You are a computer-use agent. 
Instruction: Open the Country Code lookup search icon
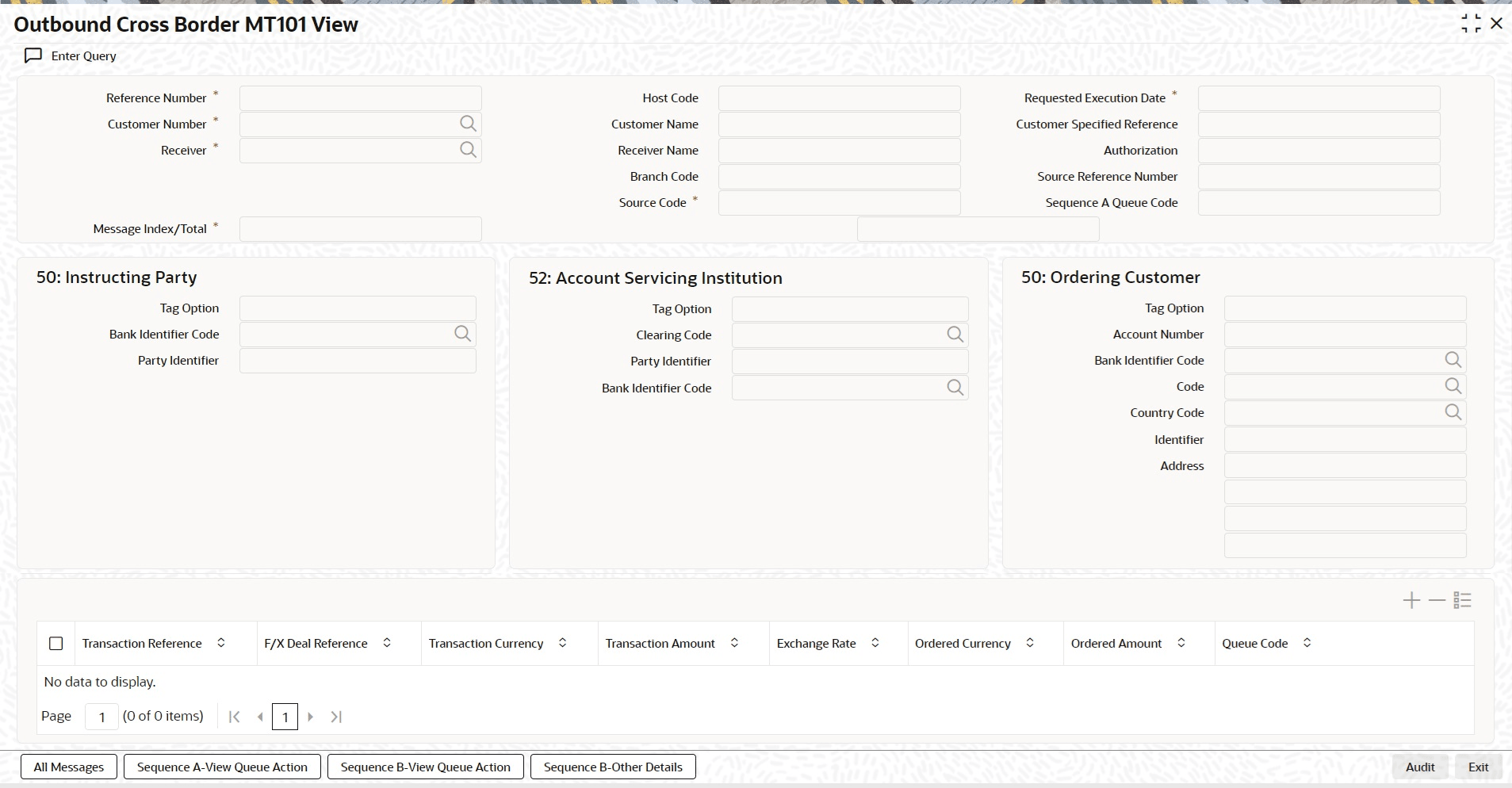[x=1453, y=412]
